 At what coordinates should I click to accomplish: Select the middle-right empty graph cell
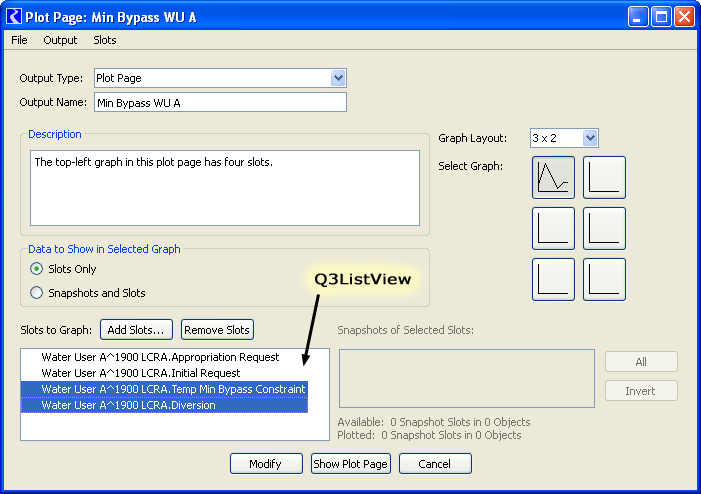[604, 228]
